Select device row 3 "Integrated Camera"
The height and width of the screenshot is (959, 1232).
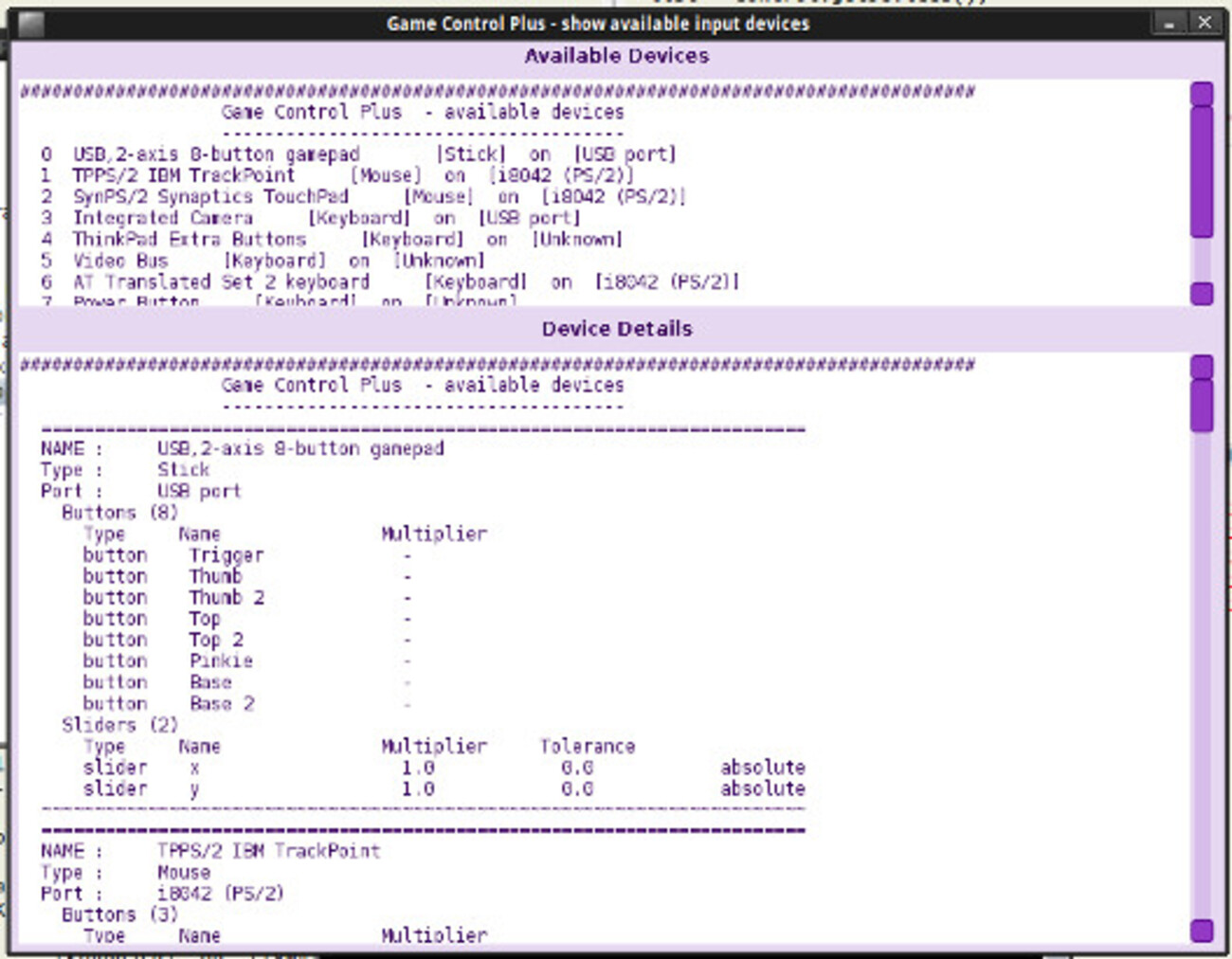tap(310, 218)
